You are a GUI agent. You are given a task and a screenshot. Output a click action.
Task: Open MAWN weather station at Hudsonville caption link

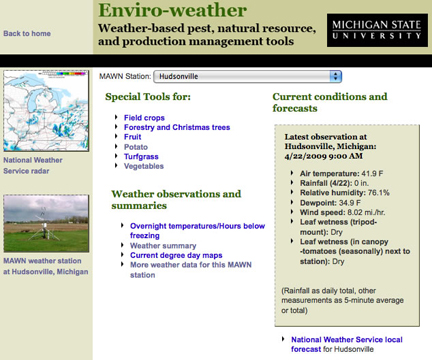tap(46, 266)
